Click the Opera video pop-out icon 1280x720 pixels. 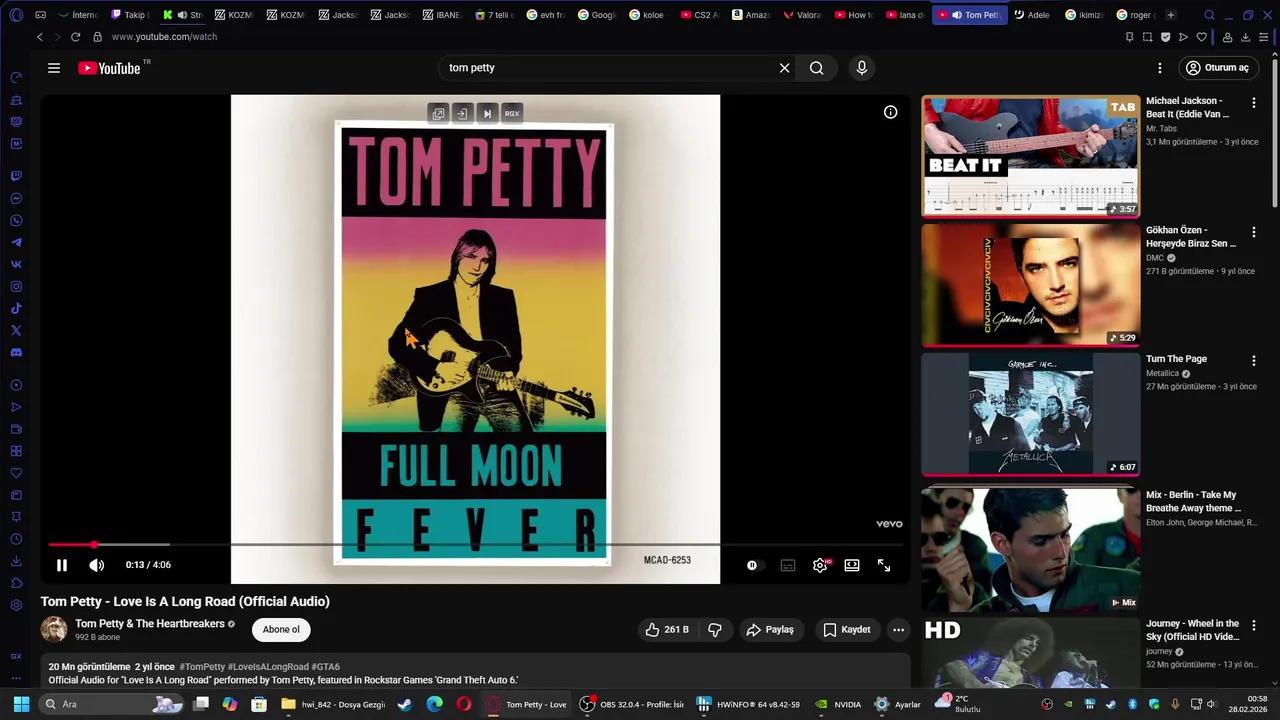tap(438, 114)
